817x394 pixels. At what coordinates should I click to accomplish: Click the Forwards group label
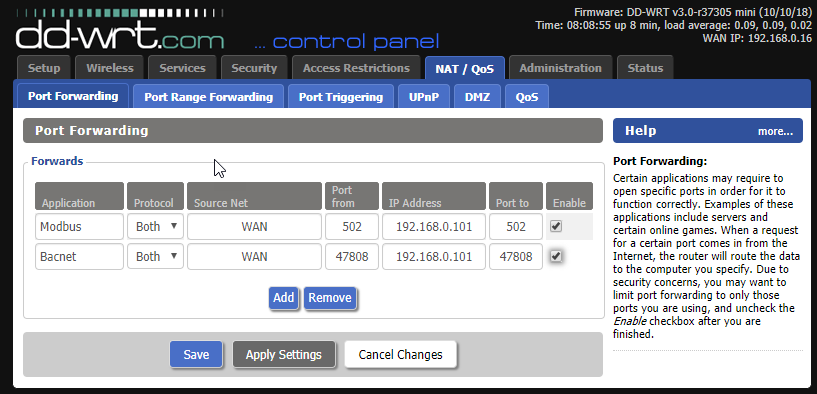click(x=57, y=161)
